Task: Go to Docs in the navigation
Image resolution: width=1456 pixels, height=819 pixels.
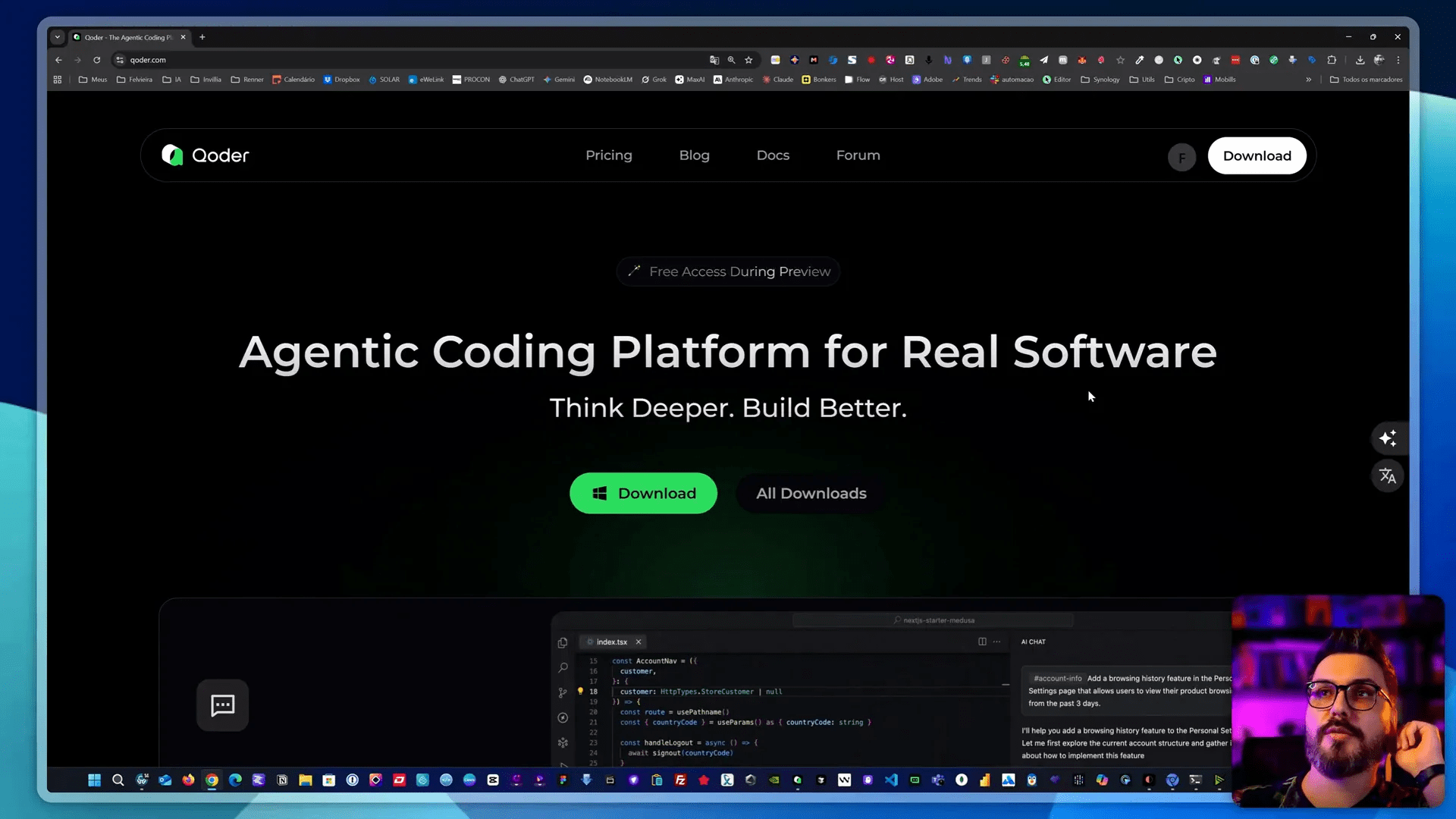Action: pos(773,155)
